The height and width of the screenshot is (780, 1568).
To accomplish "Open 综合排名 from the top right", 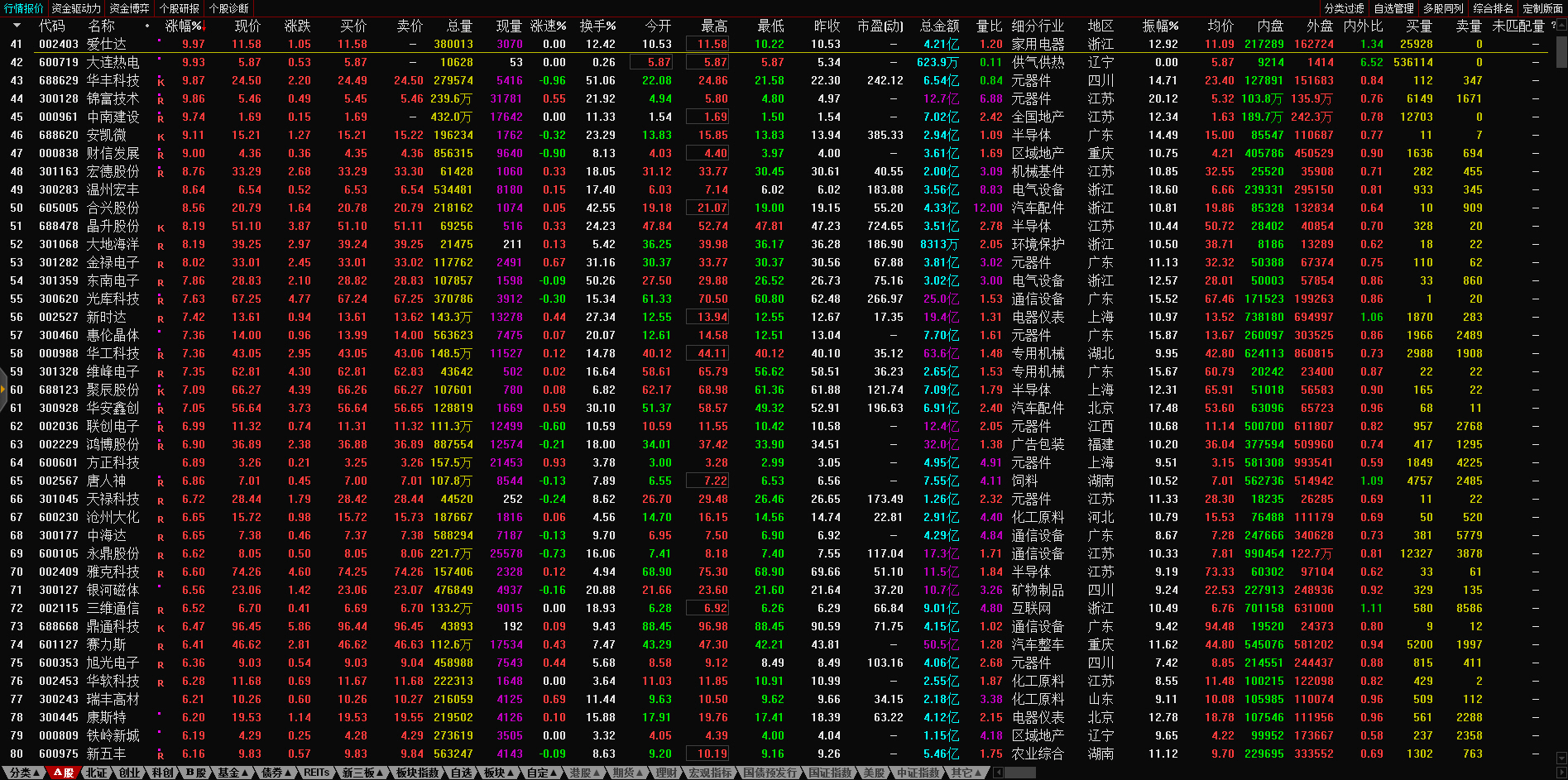I will [x=1493, y=8].
